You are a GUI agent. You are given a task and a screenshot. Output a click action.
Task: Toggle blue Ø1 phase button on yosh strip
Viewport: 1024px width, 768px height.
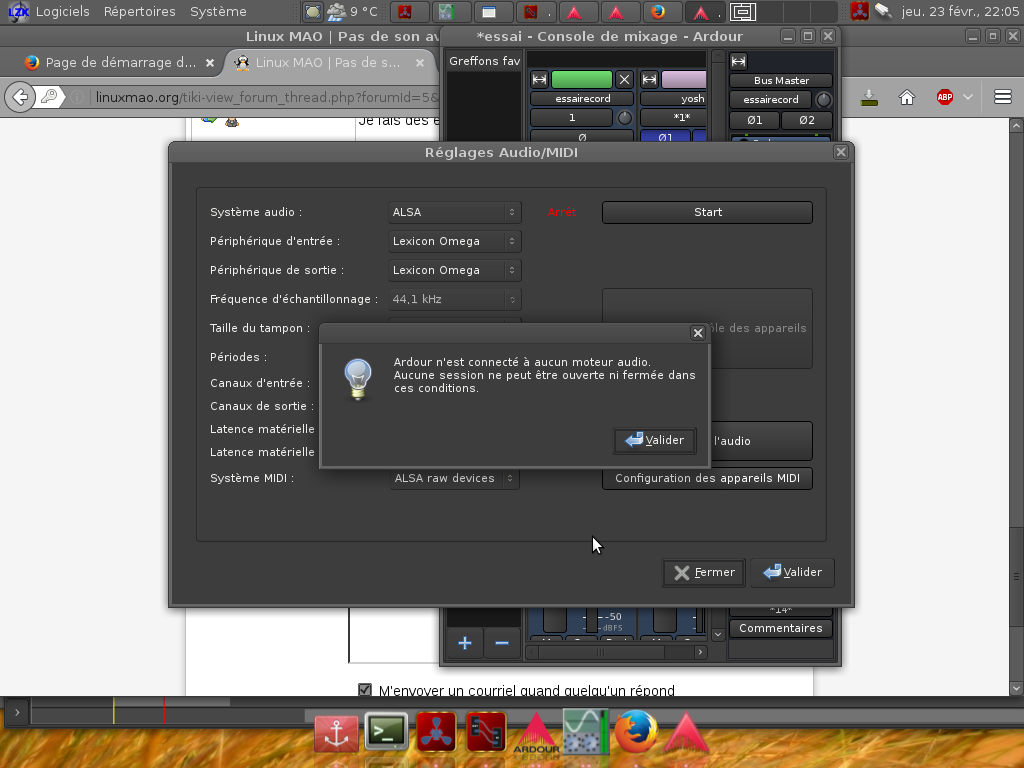pyautogui.click(x=665, y=137)
